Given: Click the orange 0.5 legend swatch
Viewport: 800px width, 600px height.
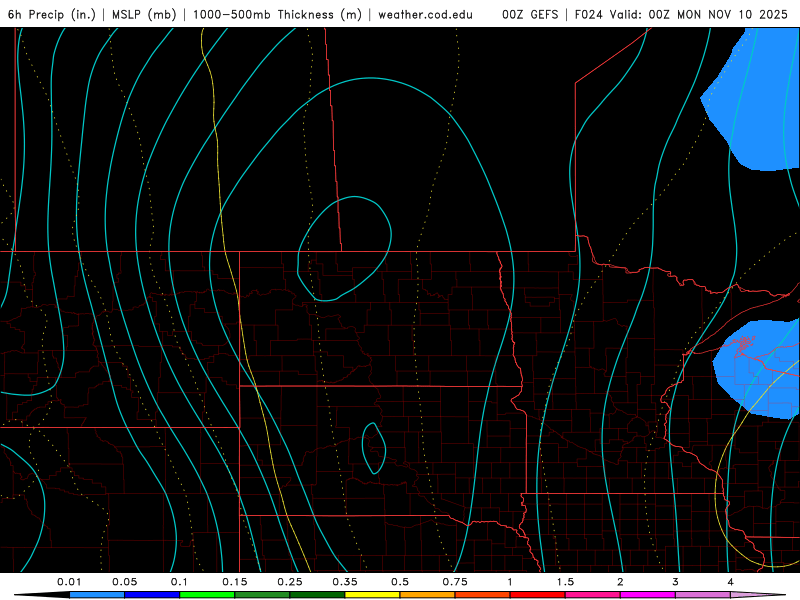Looking at the screenshot, I should click(428, 595).
